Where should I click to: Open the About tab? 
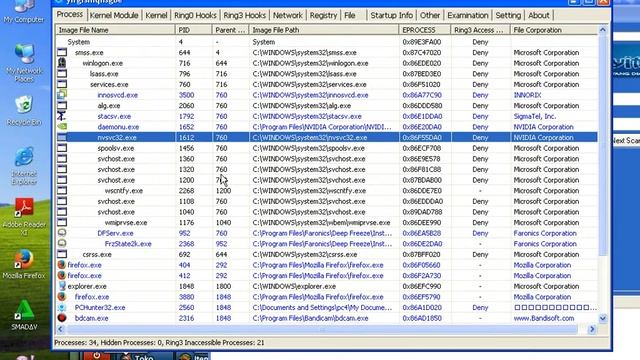[x=539, y=16]
